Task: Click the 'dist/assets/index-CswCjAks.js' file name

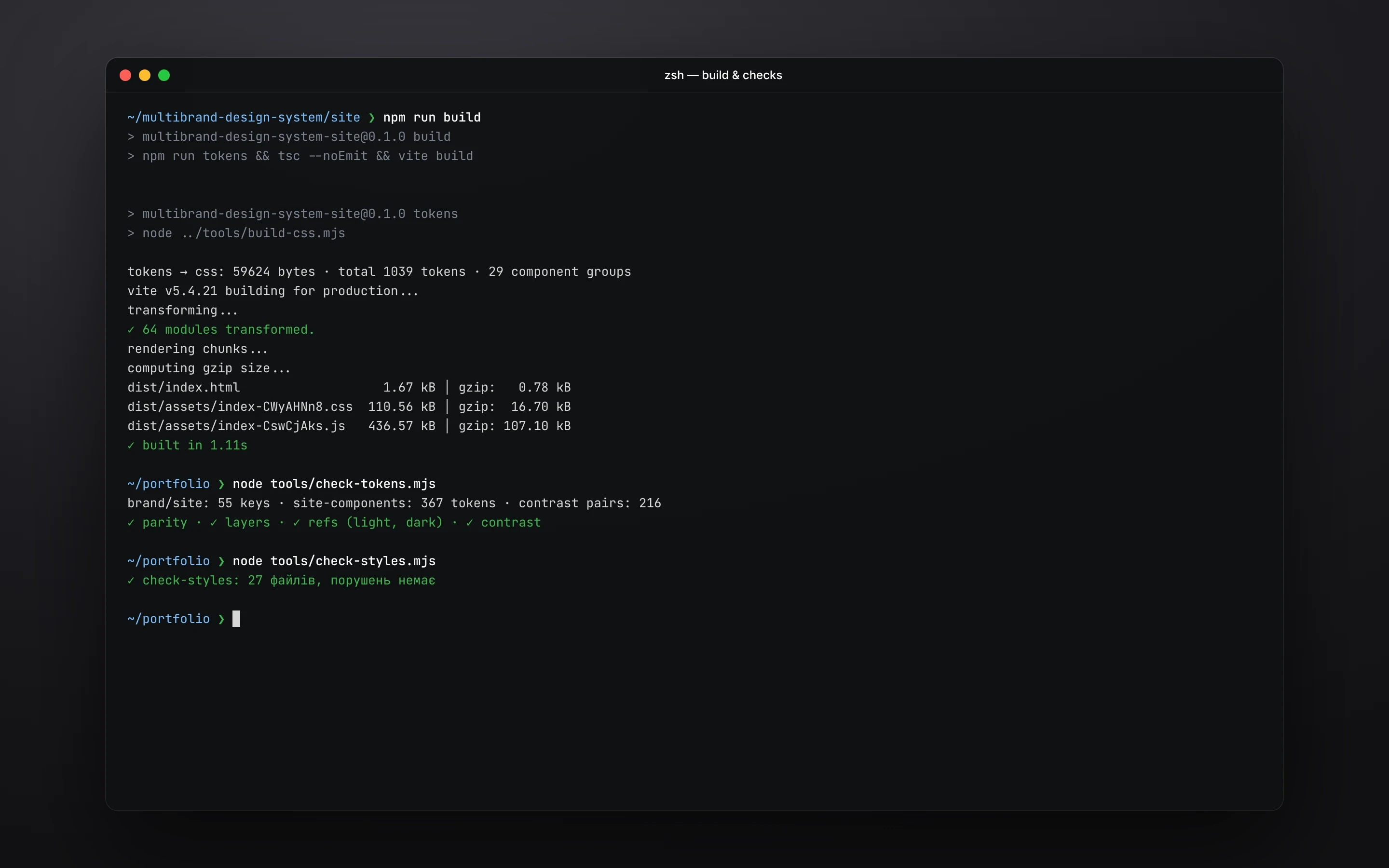Action: tap(236, 426)
